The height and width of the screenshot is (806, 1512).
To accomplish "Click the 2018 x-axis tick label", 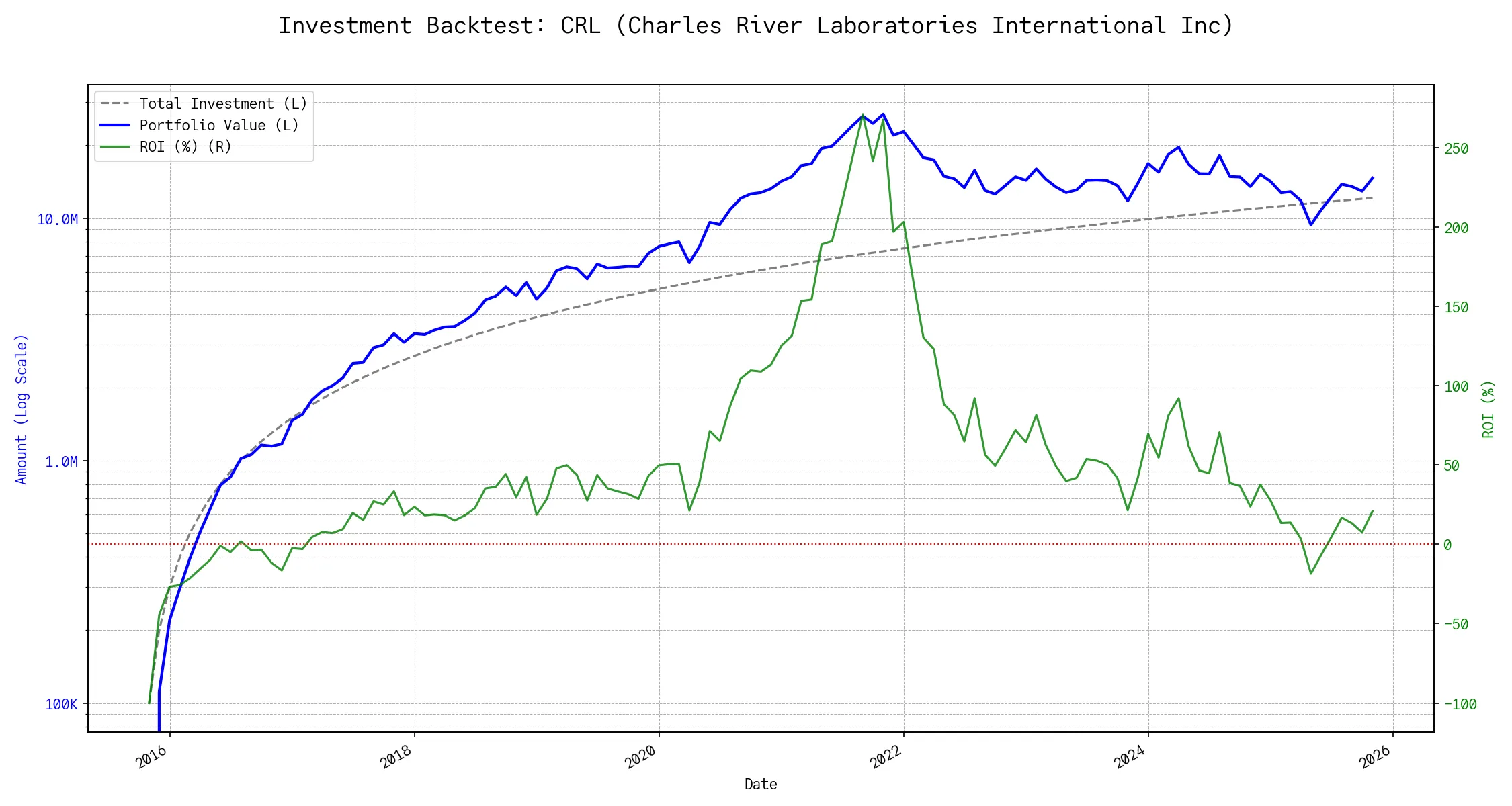I will [396, 757].
